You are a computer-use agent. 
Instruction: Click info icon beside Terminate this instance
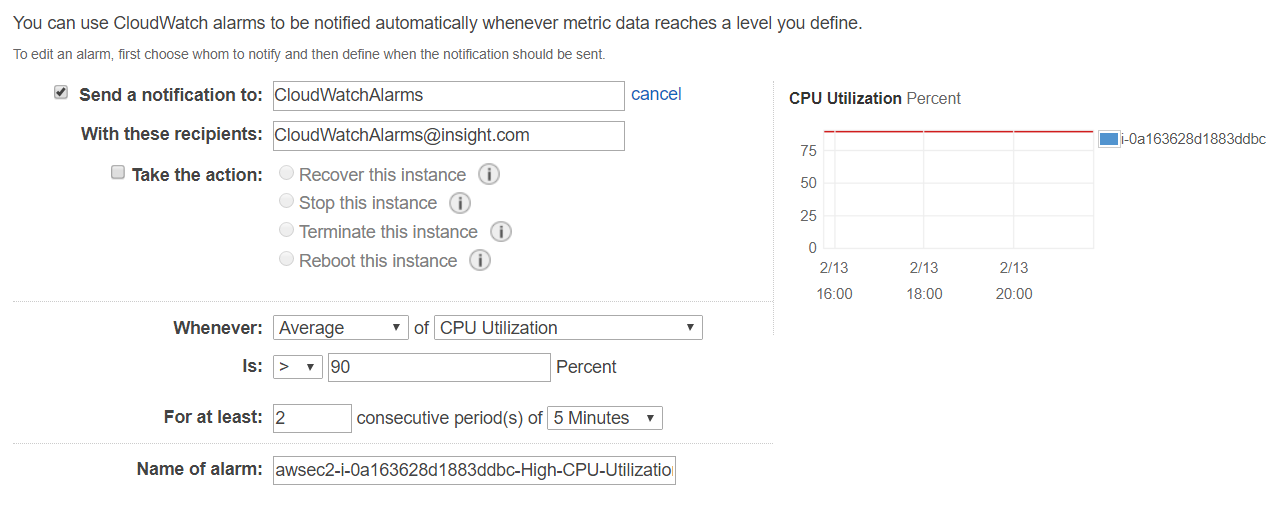click(x=501, y=232)
